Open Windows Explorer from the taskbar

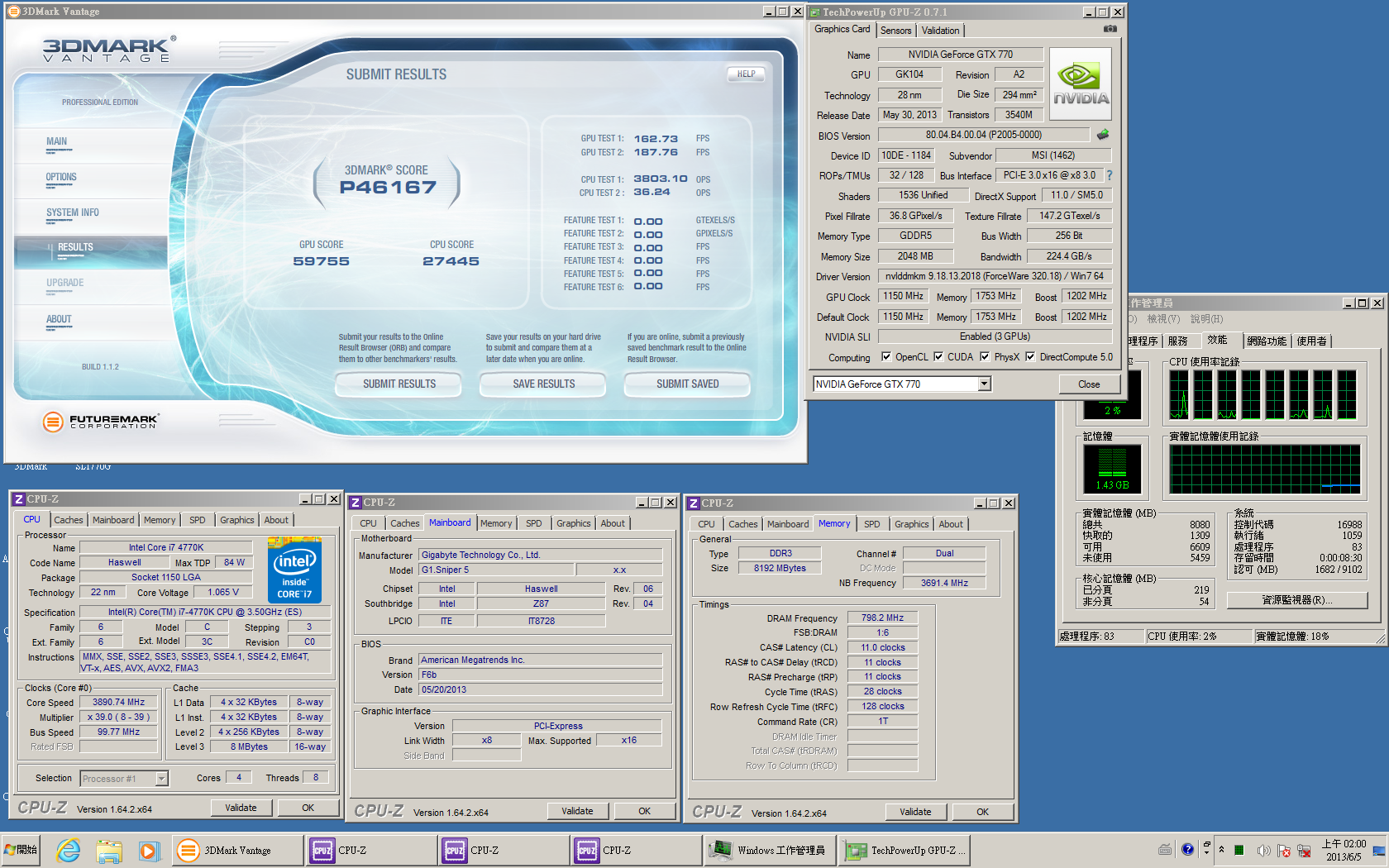108,850
